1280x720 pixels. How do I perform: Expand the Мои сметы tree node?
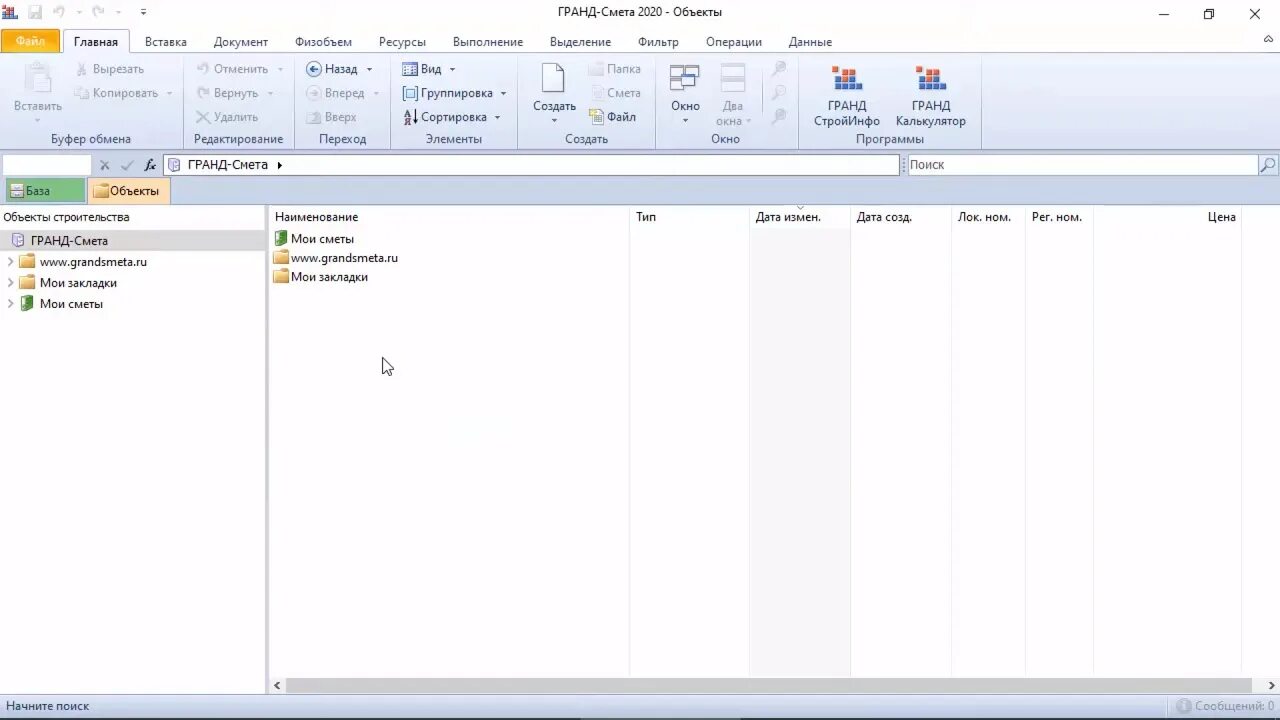10,304
